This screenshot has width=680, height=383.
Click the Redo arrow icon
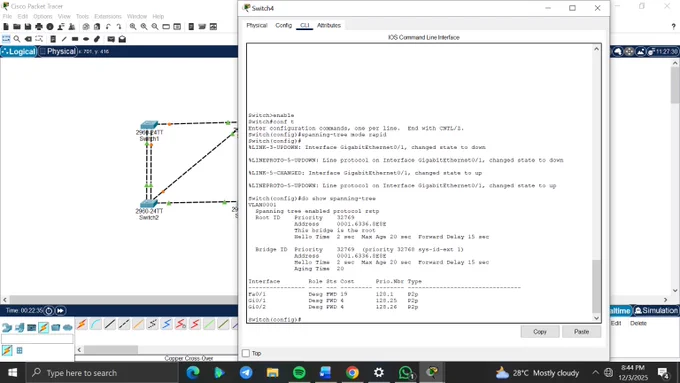click(x=119, y=27)
